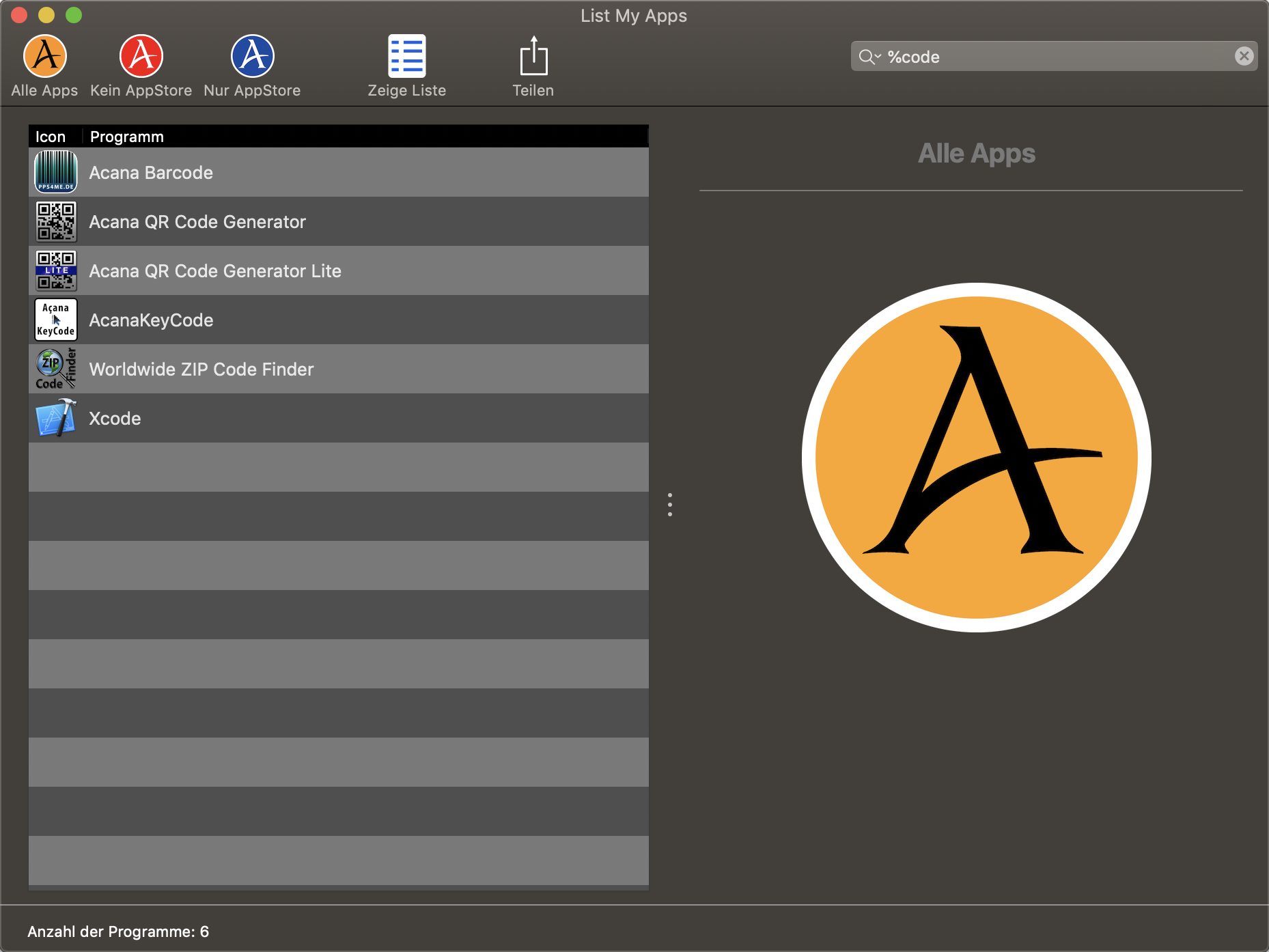Image resolution: width=1269 pixels, height=952 pixels.
Task: Open the Zeige Liste view
Action: click(407, 66)
